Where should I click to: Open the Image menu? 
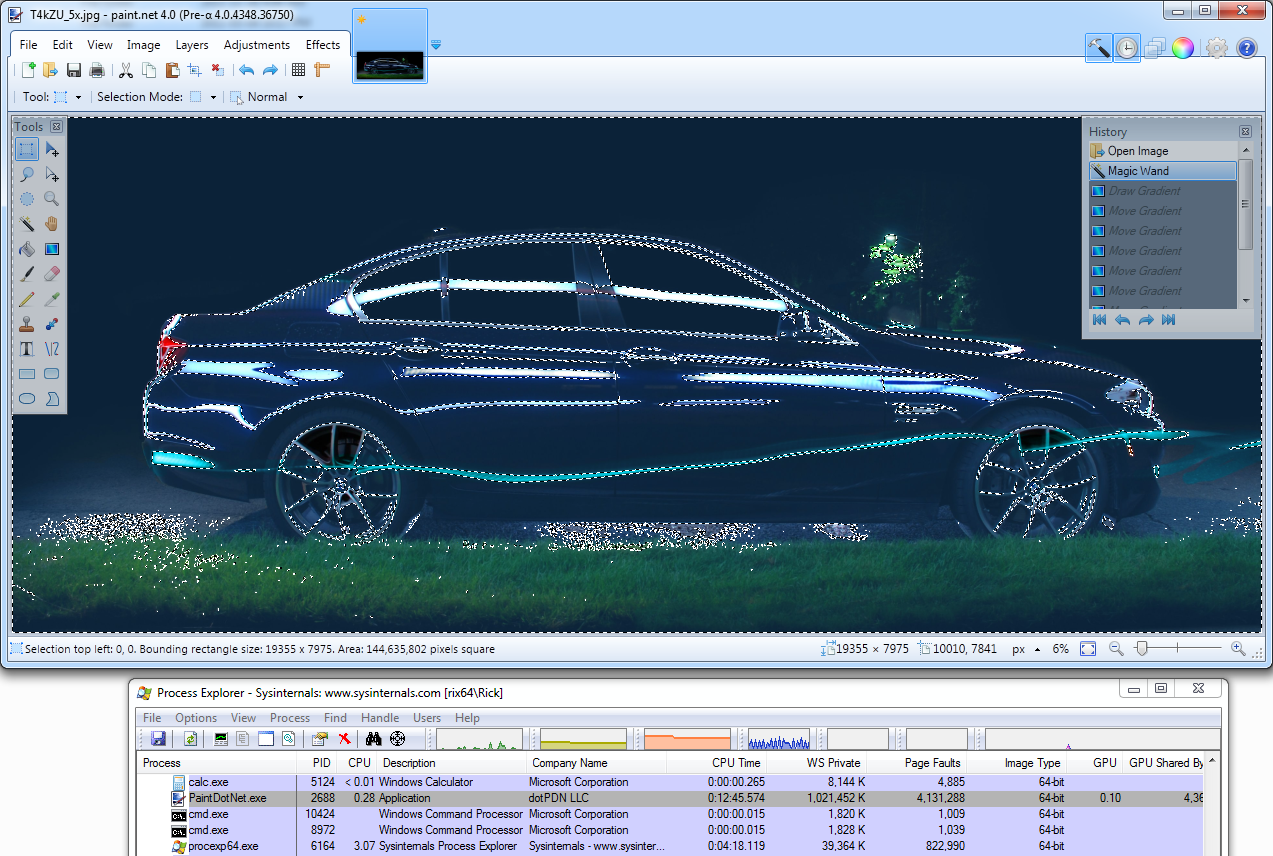click(144, 45)
